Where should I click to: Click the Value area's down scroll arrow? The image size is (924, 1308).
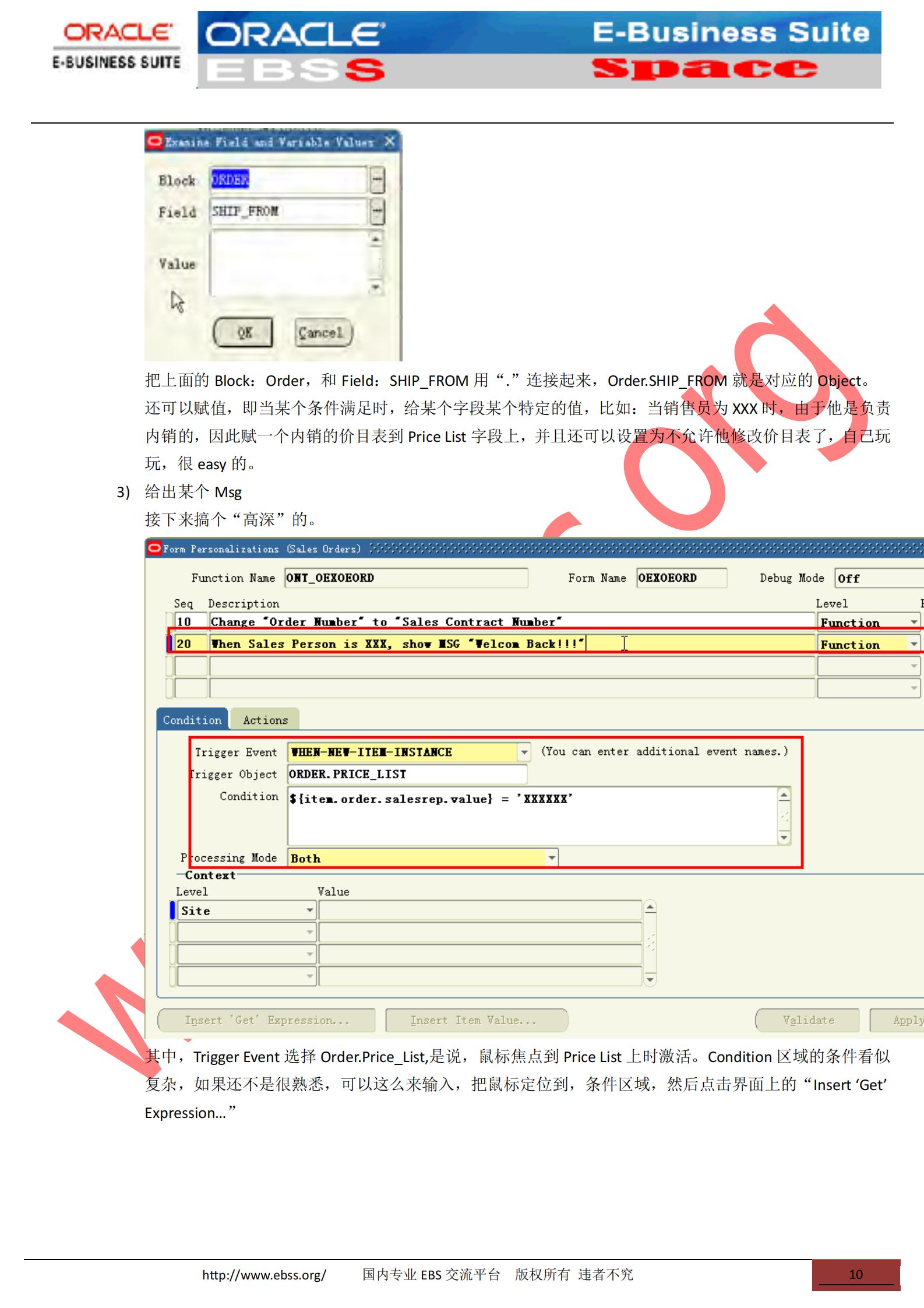point(376,287)
